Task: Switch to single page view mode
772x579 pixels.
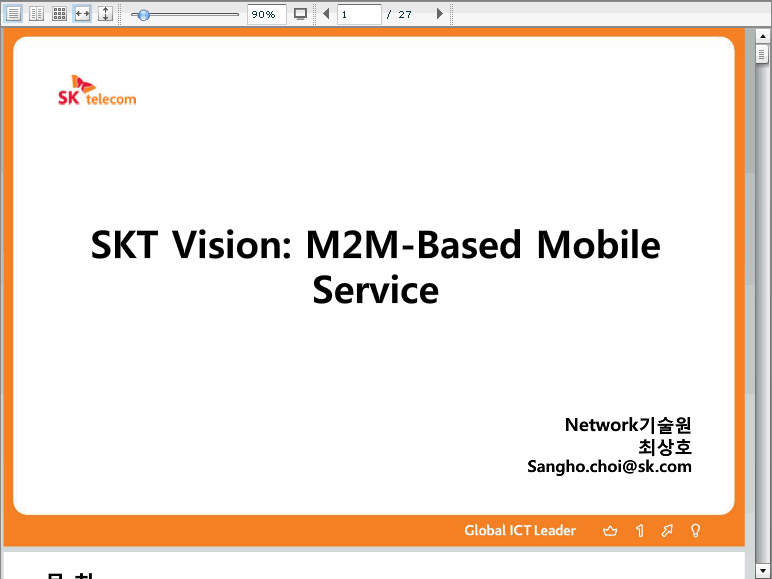Action: point(13,14)
